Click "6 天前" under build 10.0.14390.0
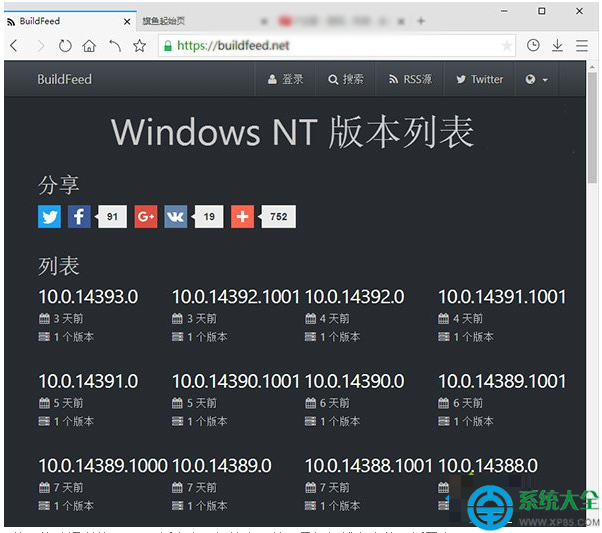Viewport: 602px width, 533px height. tap(334, 403)
